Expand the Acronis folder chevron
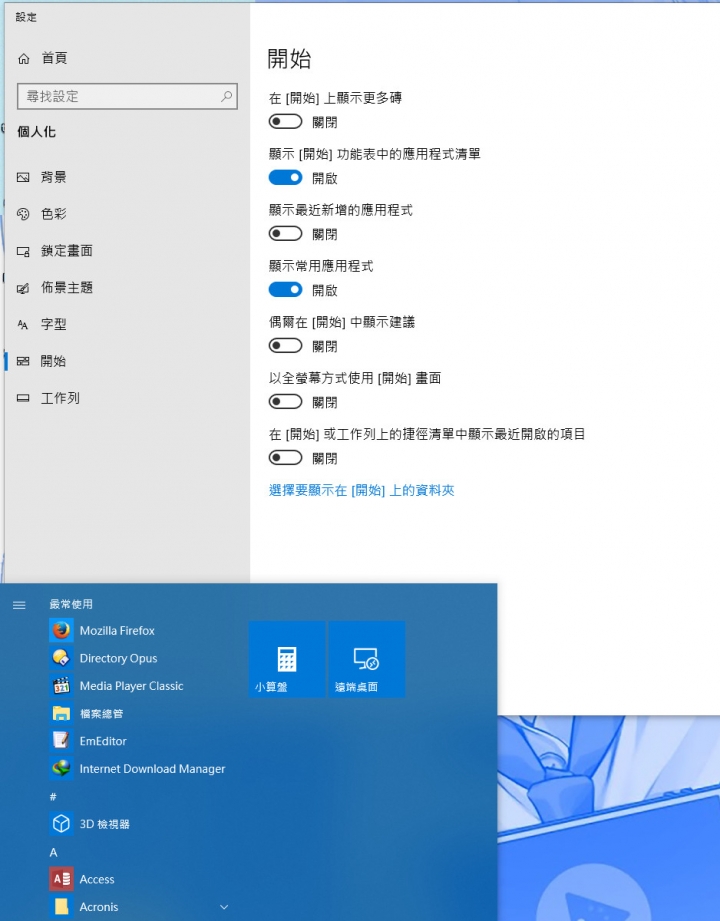 pyautogui.click(x=224, y=907)
